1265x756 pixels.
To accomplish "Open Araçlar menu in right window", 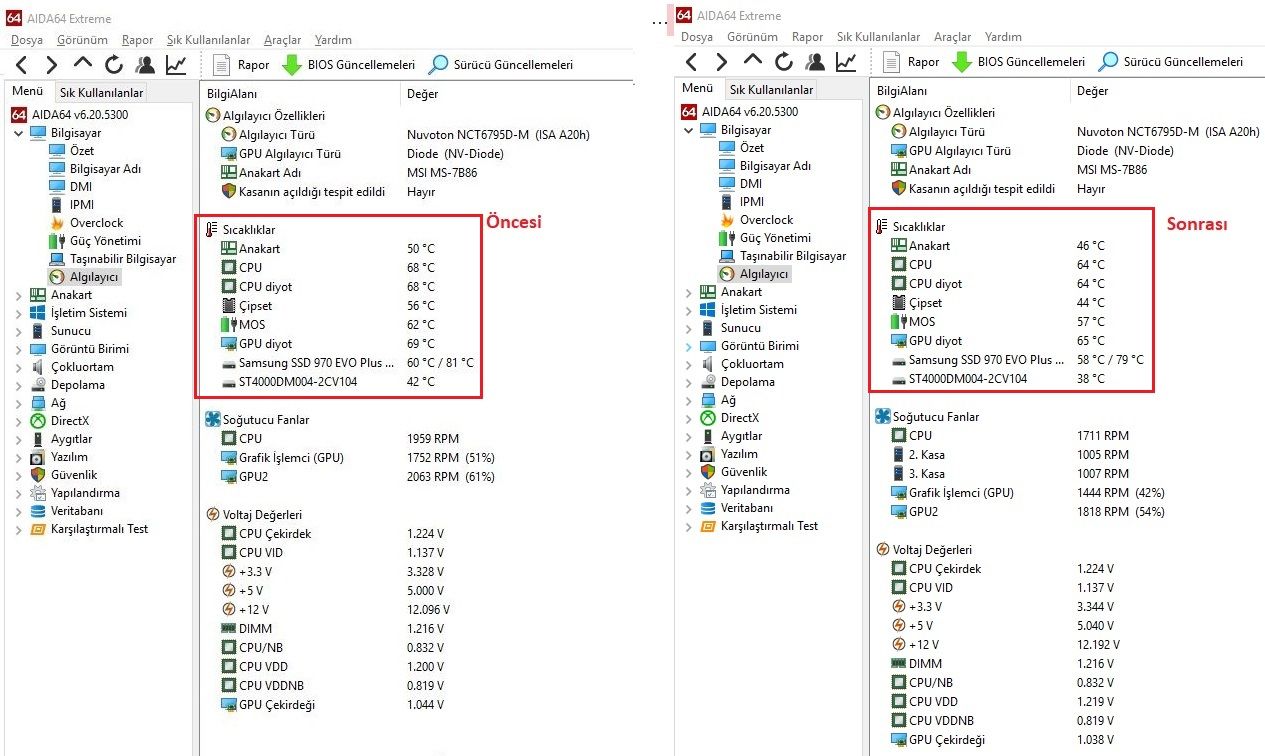I will click(952, 37).
